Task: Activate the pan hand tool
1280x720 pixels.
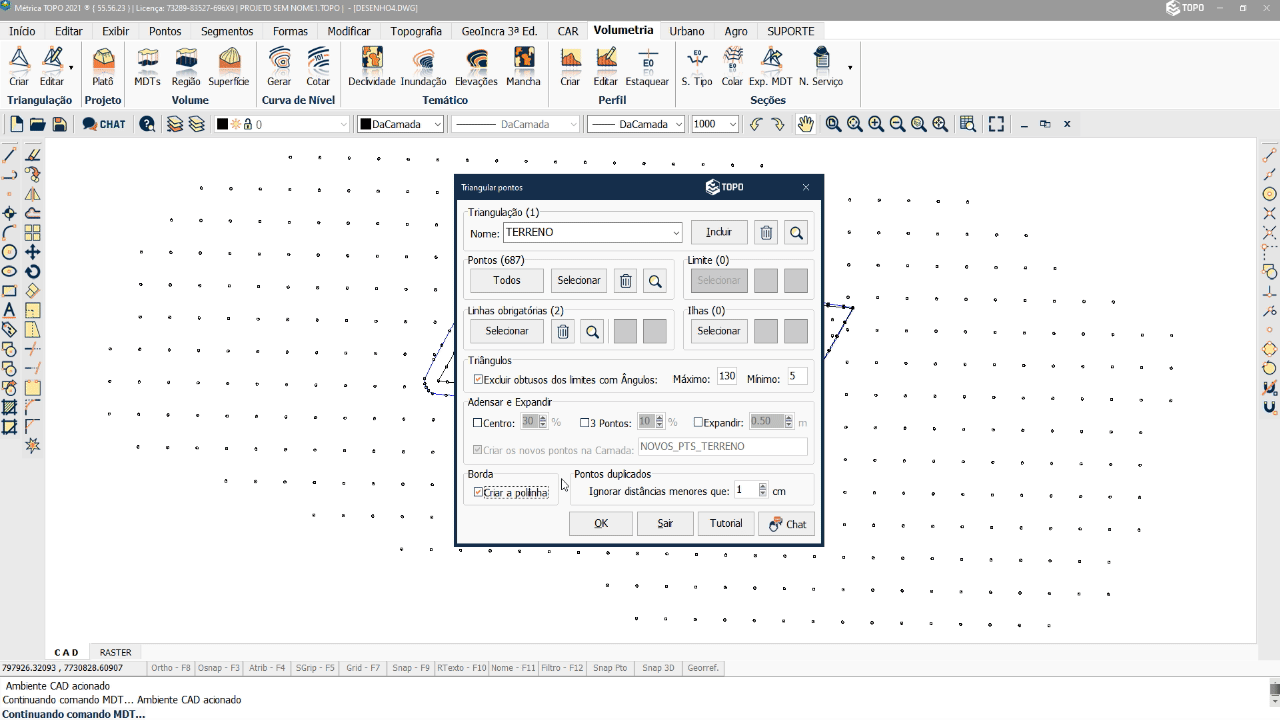Action: coord(805,124)
